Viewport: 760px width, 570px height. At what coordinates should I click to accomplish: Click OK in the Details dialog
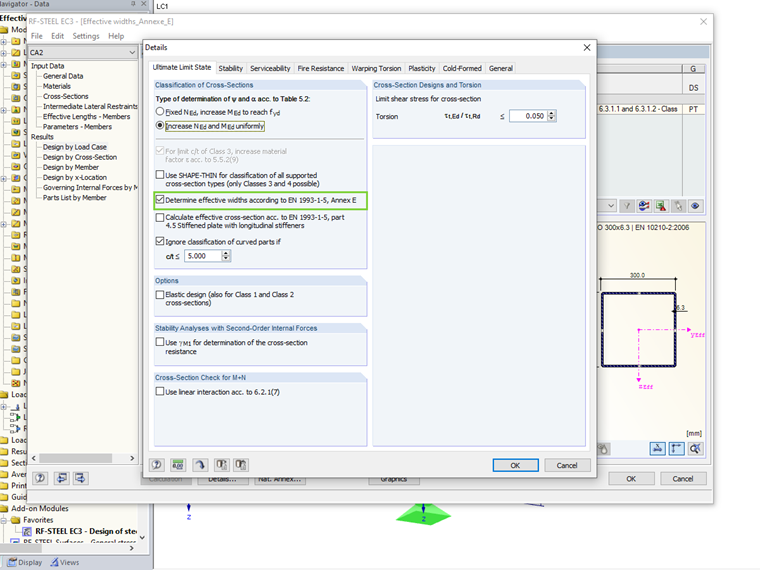tap(515, 465)
